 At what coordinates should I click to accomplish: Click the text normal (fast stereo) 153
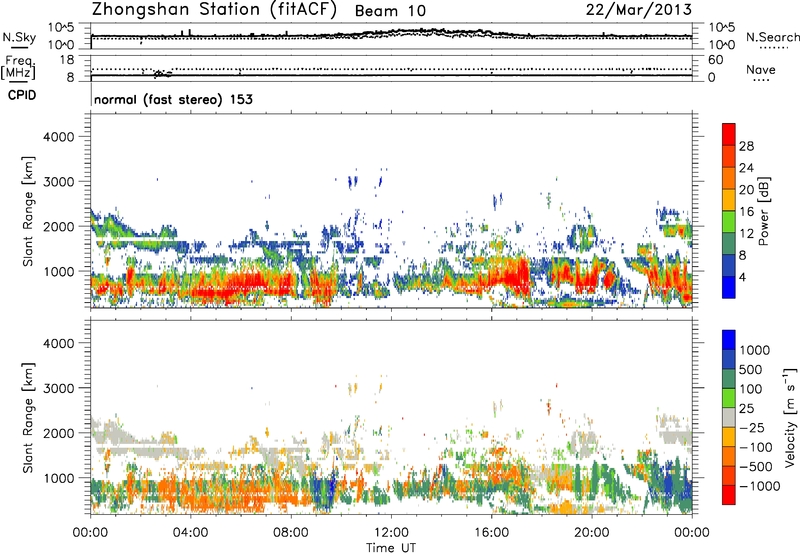point(173,99)
